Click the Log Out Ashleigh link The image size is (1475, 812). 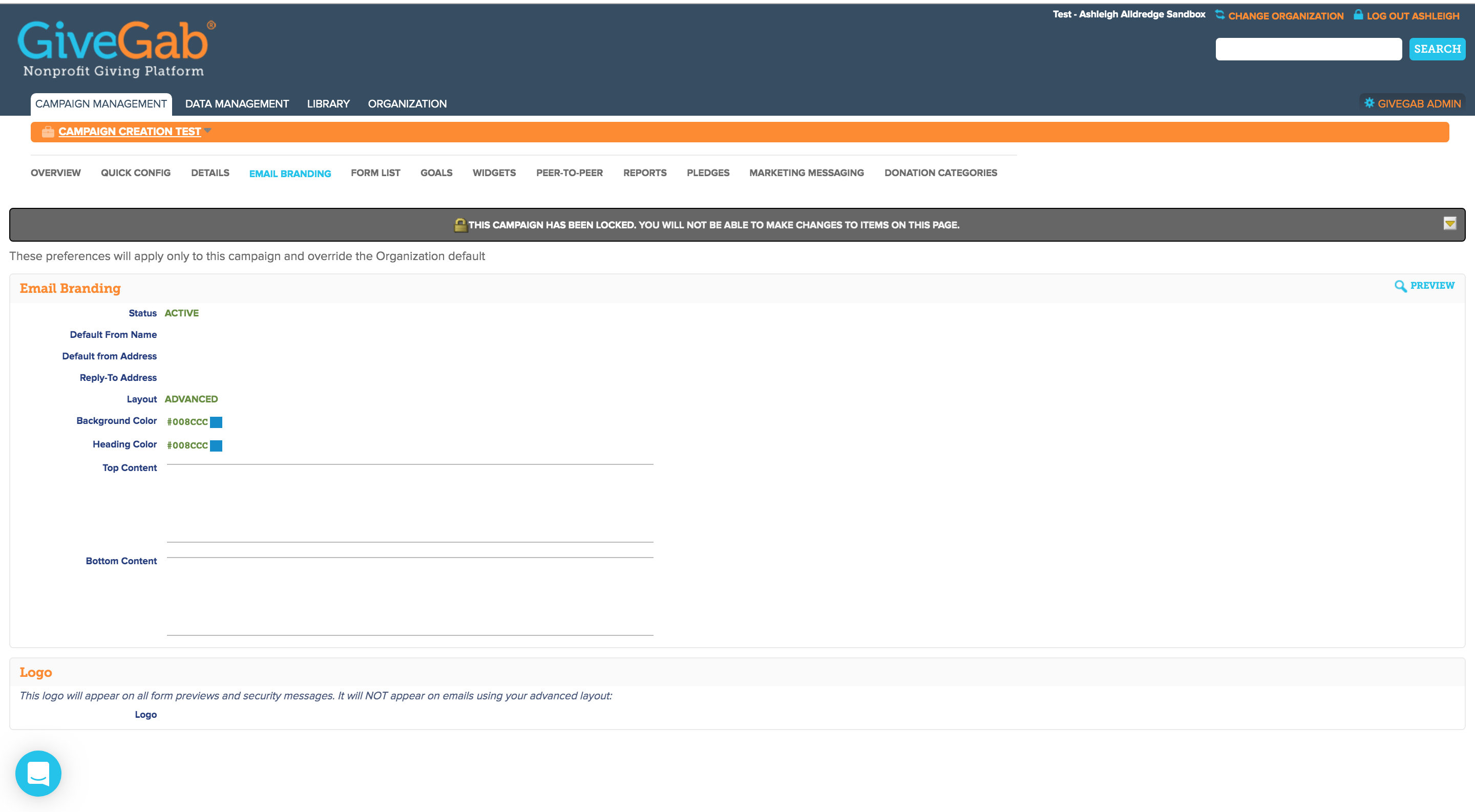click(x=1413, y=16)
